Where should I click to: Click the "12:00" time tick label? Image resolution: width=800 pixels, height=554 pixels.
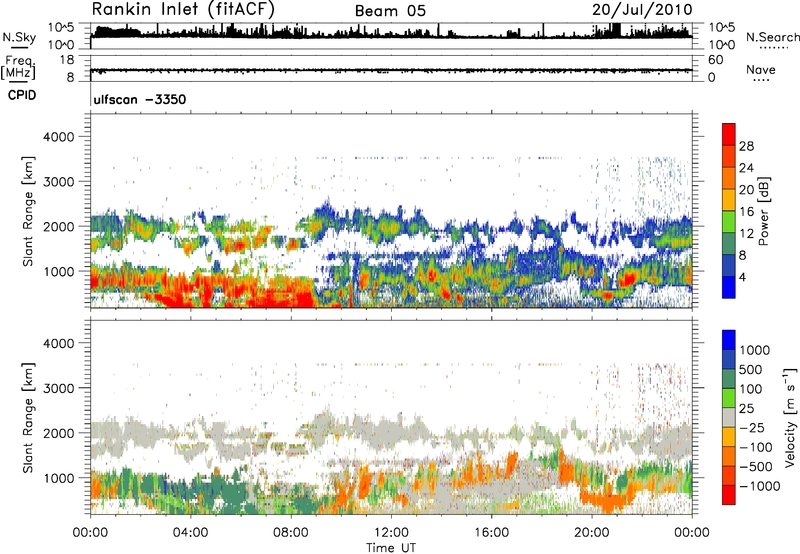click(x=391, y=532)
